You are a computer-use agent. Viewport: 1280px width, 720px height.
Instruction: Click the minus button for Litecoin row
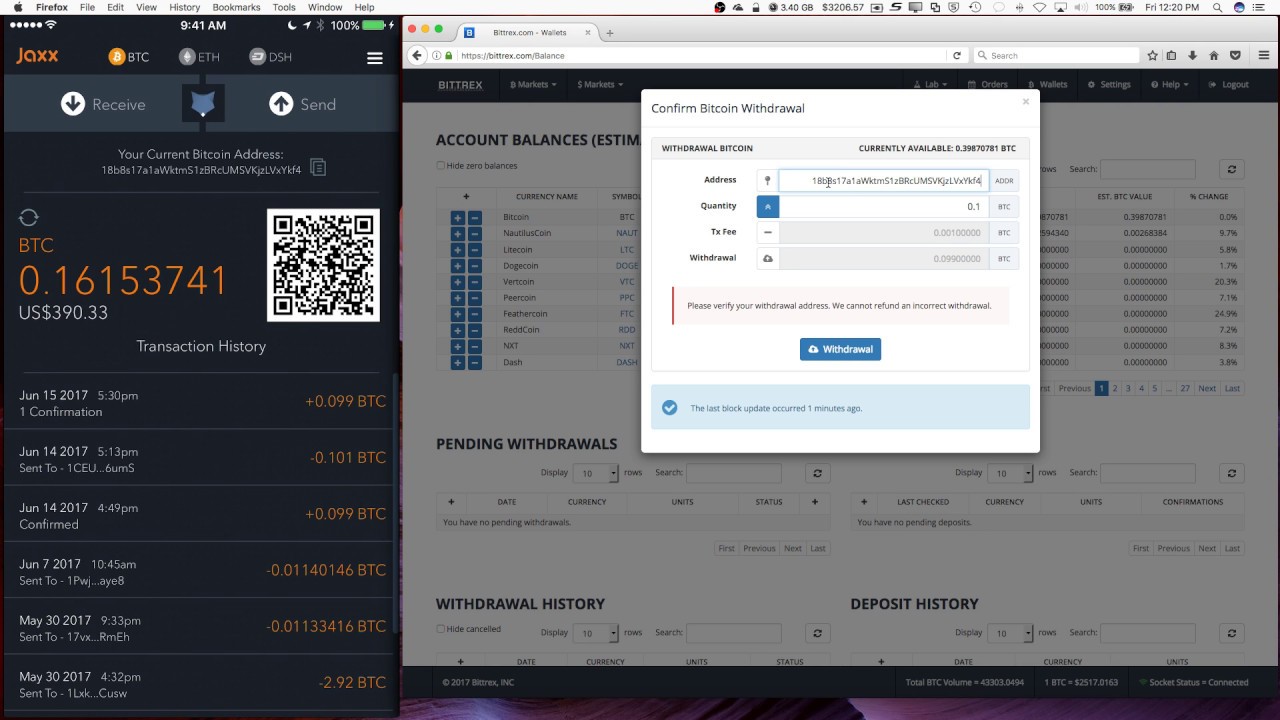[475, 250]
